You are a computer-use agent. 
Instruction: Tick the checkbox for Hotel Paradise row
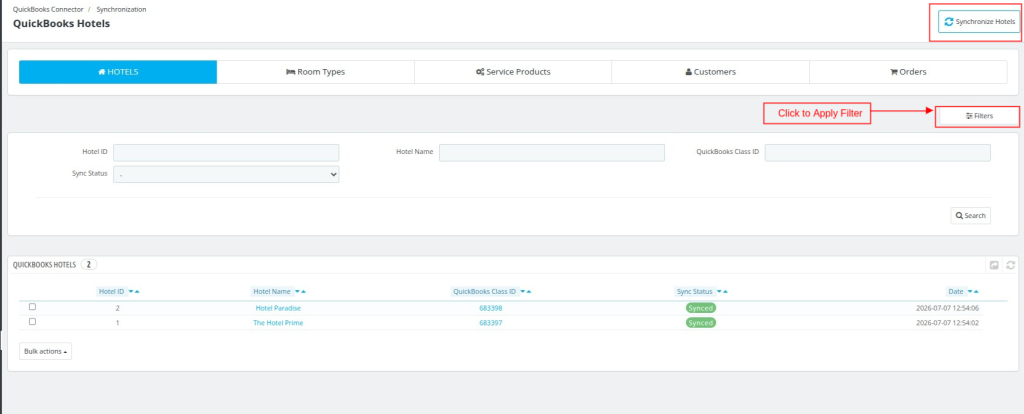[x=33, y=307]
